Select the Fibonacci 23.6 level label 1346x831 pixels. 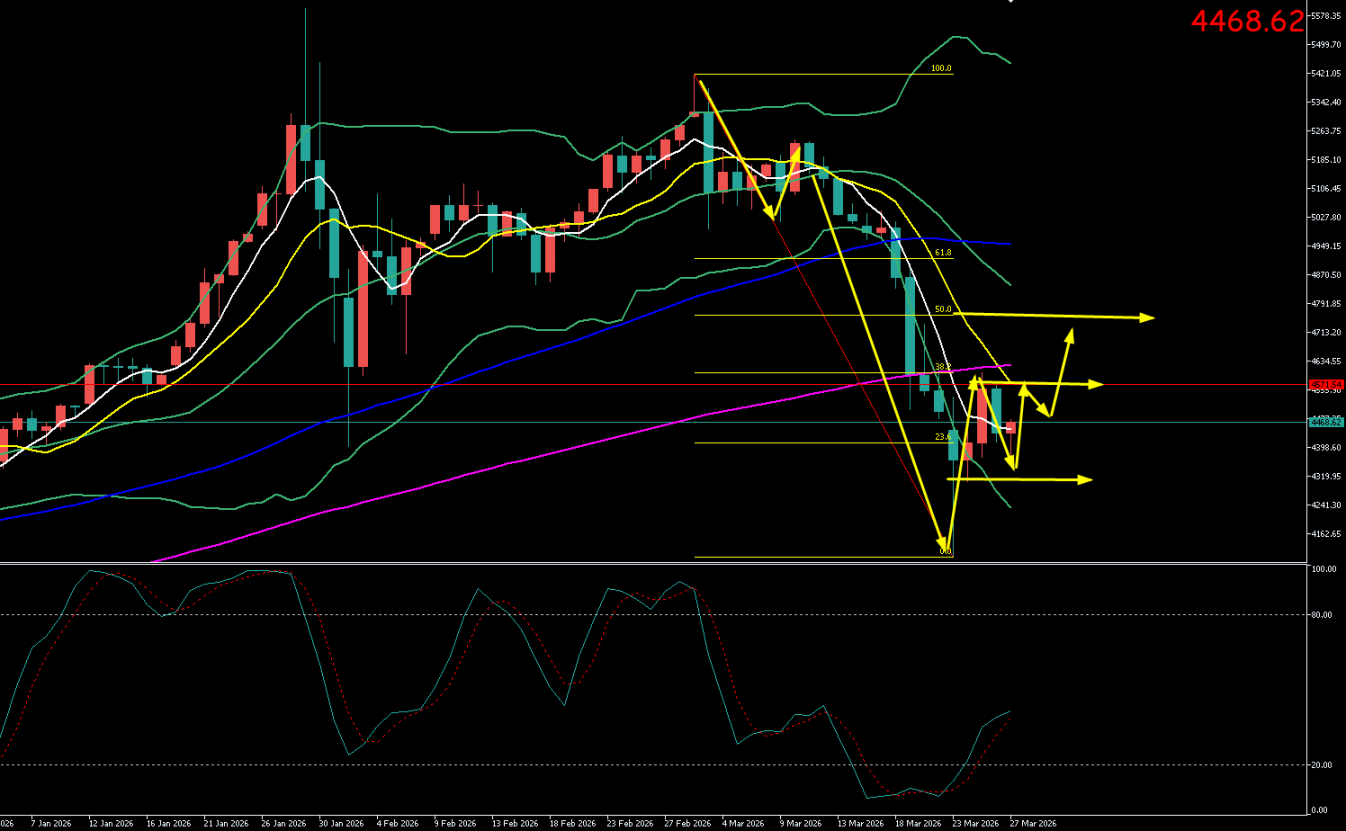click(x=942, y=437)
